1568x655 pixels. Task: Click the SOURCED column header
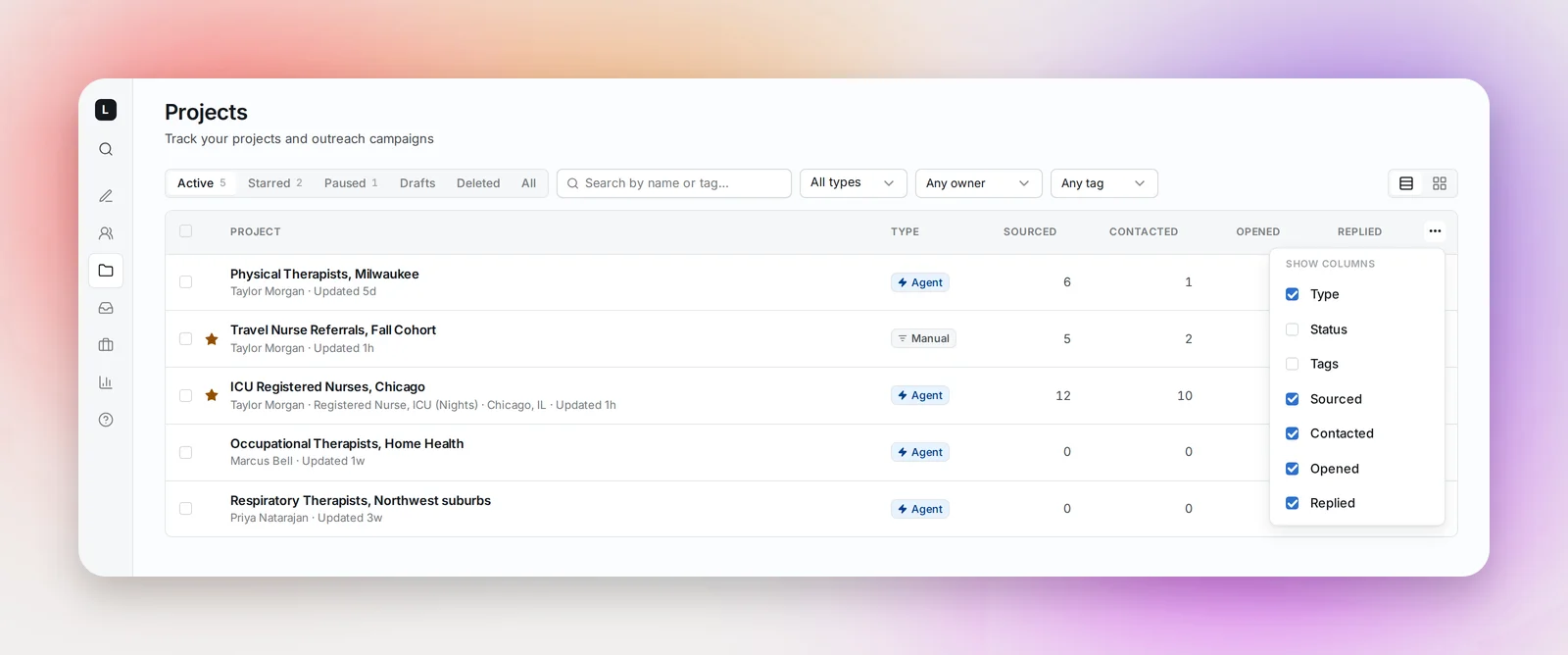1030,232
